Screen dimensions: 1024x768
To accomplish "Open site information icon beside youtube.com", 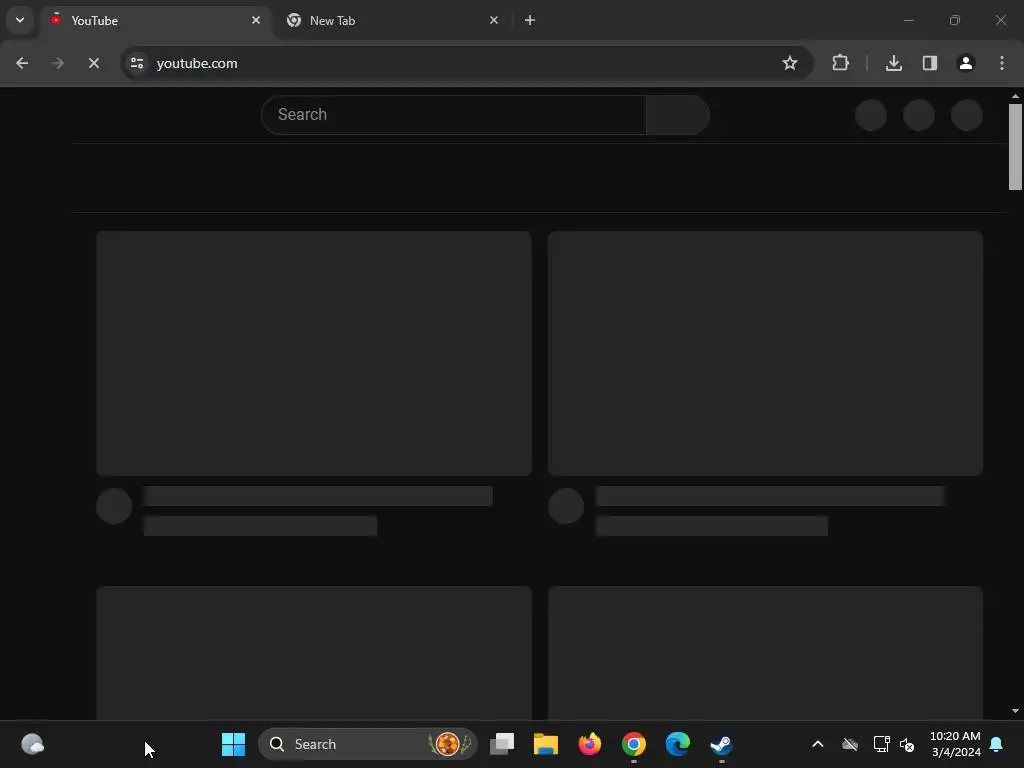I will tap(136, 63).
